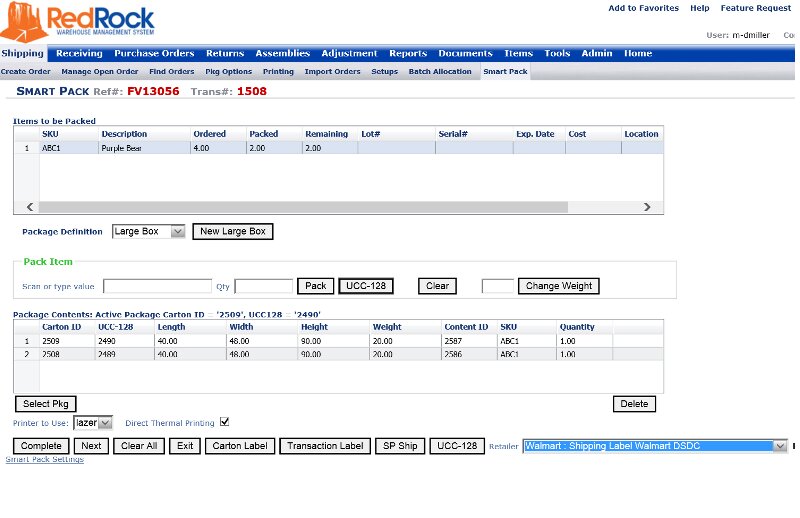The height and width of the screenshot is (518, 800).
Task: Delete the selected package content
Action: [x=634, y=404]
